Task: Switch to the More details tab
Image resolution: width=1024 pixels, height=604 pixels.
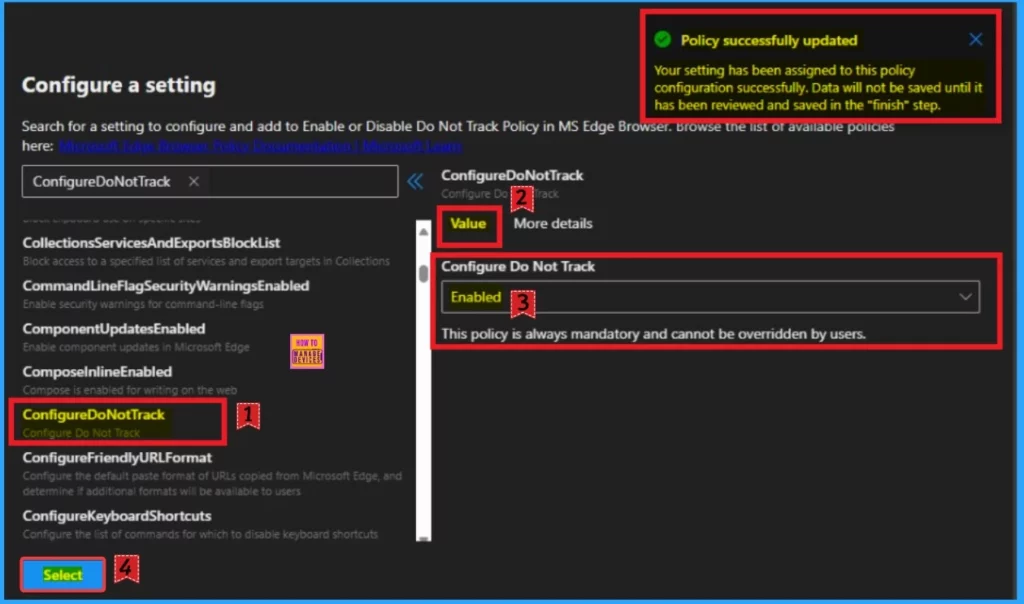Action: pyautogui.click(x=552, y=223)
